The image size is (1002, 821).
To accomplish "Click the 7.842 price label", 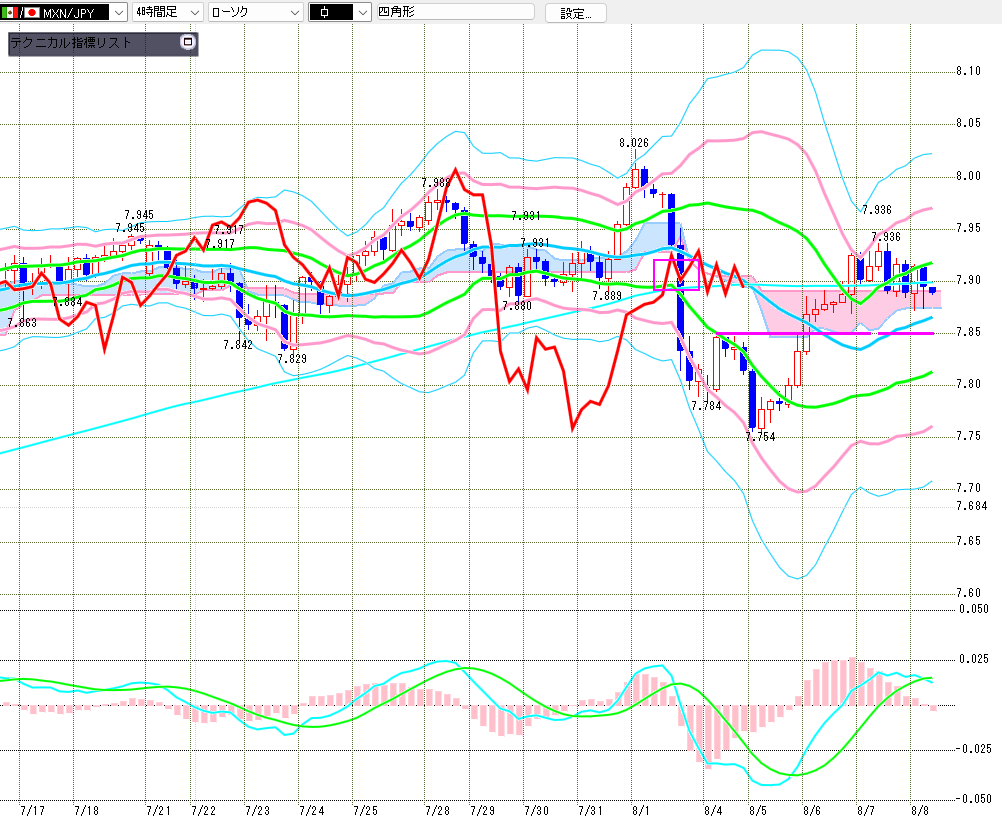I will pos(238,344).
